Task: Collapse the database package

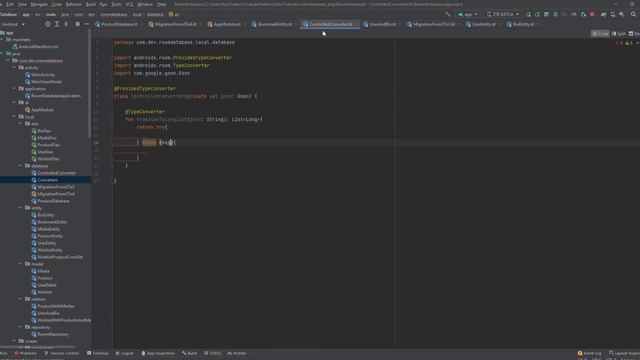Action: 21,166
